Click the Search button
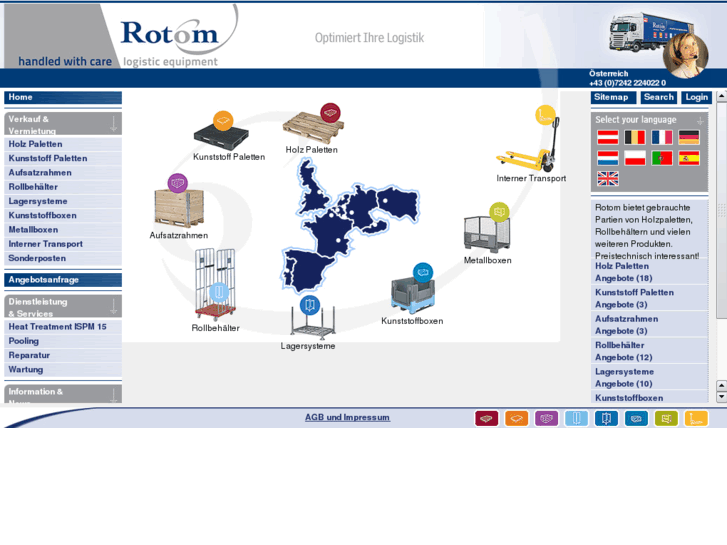 659,97
